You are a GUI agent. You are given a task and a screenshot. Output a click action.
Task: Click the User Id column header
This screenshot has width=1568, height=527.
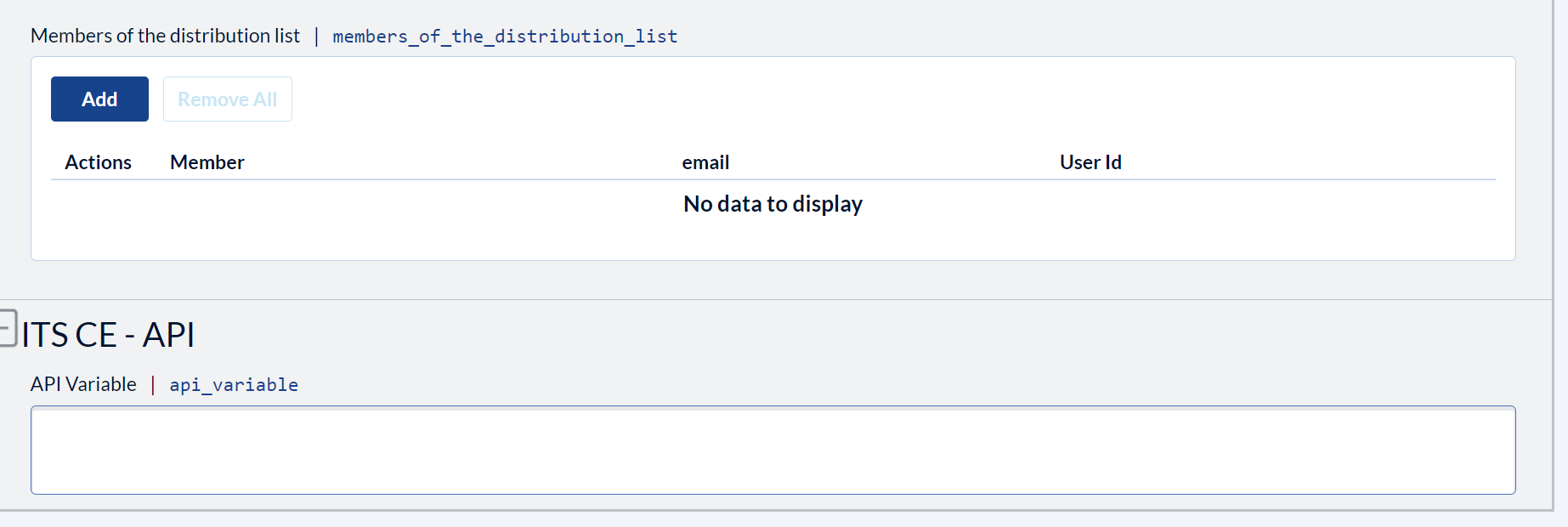point(1090,162)
